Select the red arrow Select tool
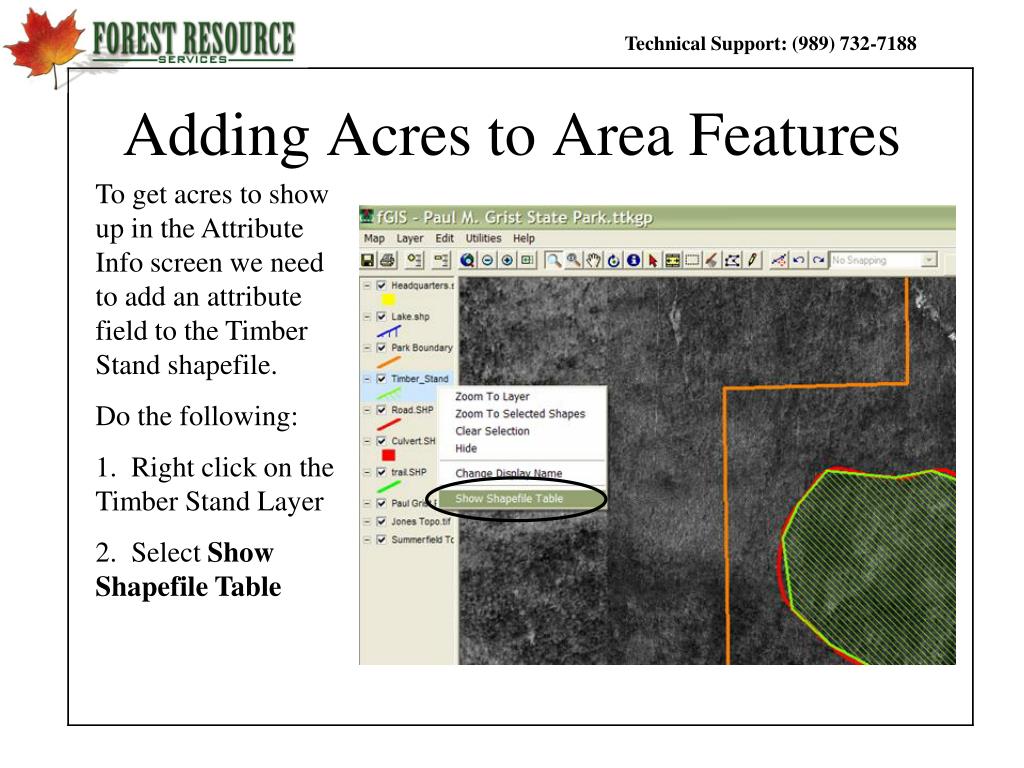This screenshot has height=768, width=1024. (652, 261)
